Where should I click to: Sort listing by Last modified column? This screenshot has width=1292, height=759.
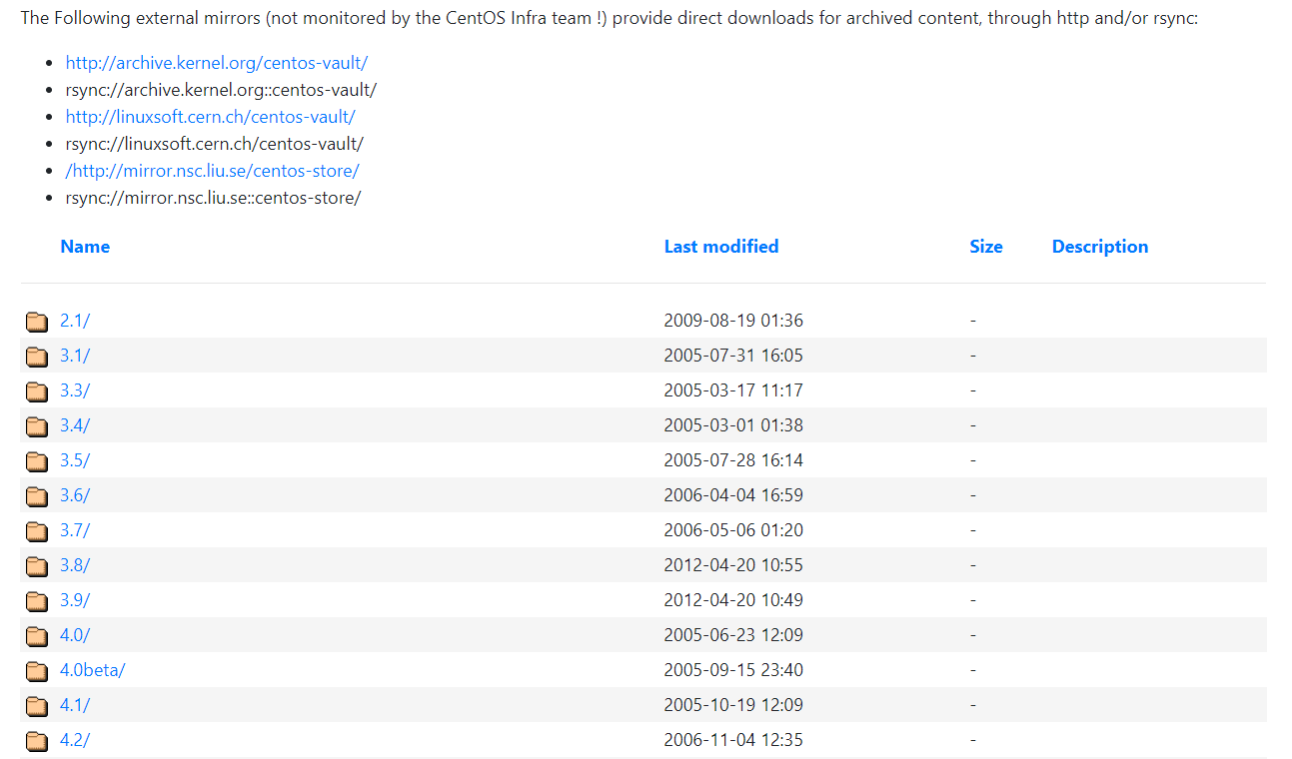[721, 247]
